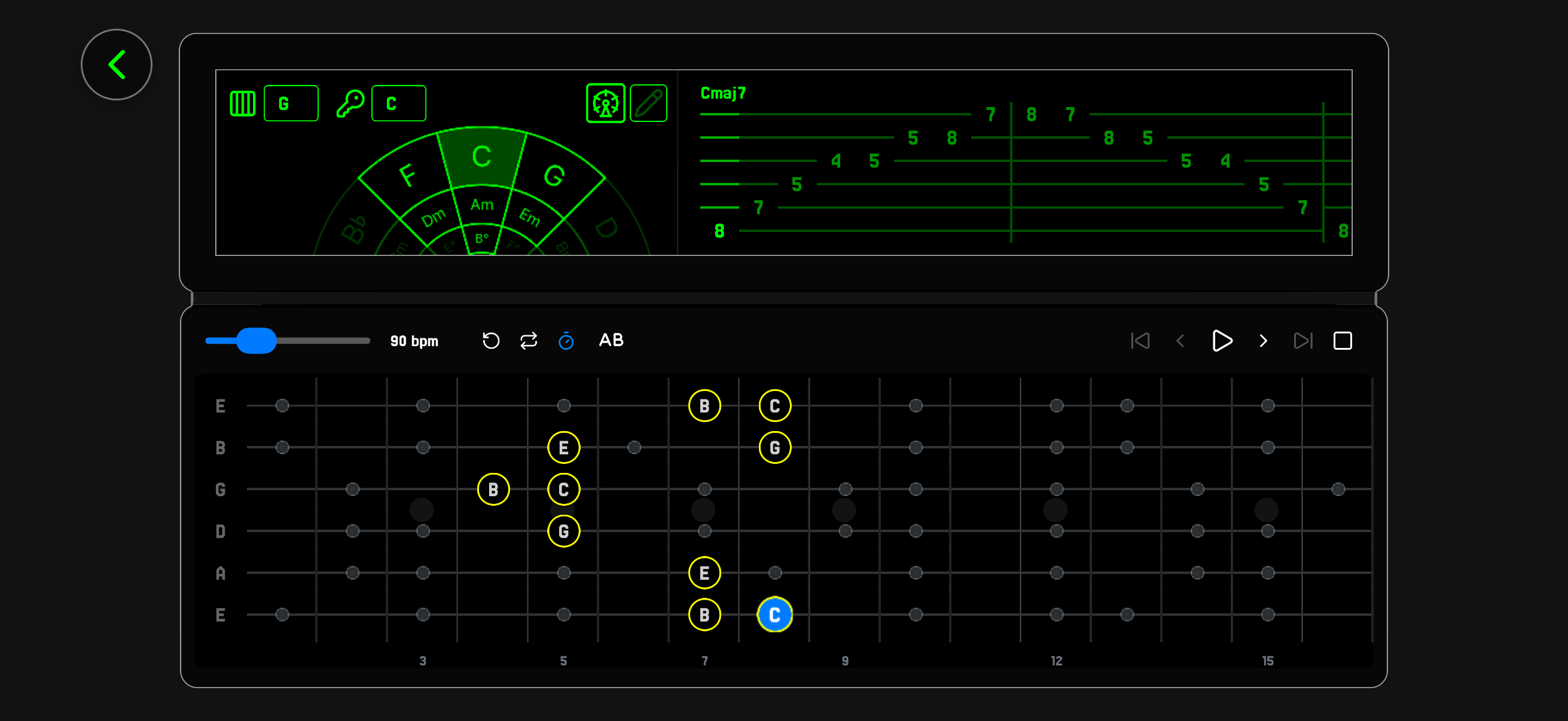This screenshot has height=721, width=1568.
Task: Click the green back arrow
Action: coord(116,64)
